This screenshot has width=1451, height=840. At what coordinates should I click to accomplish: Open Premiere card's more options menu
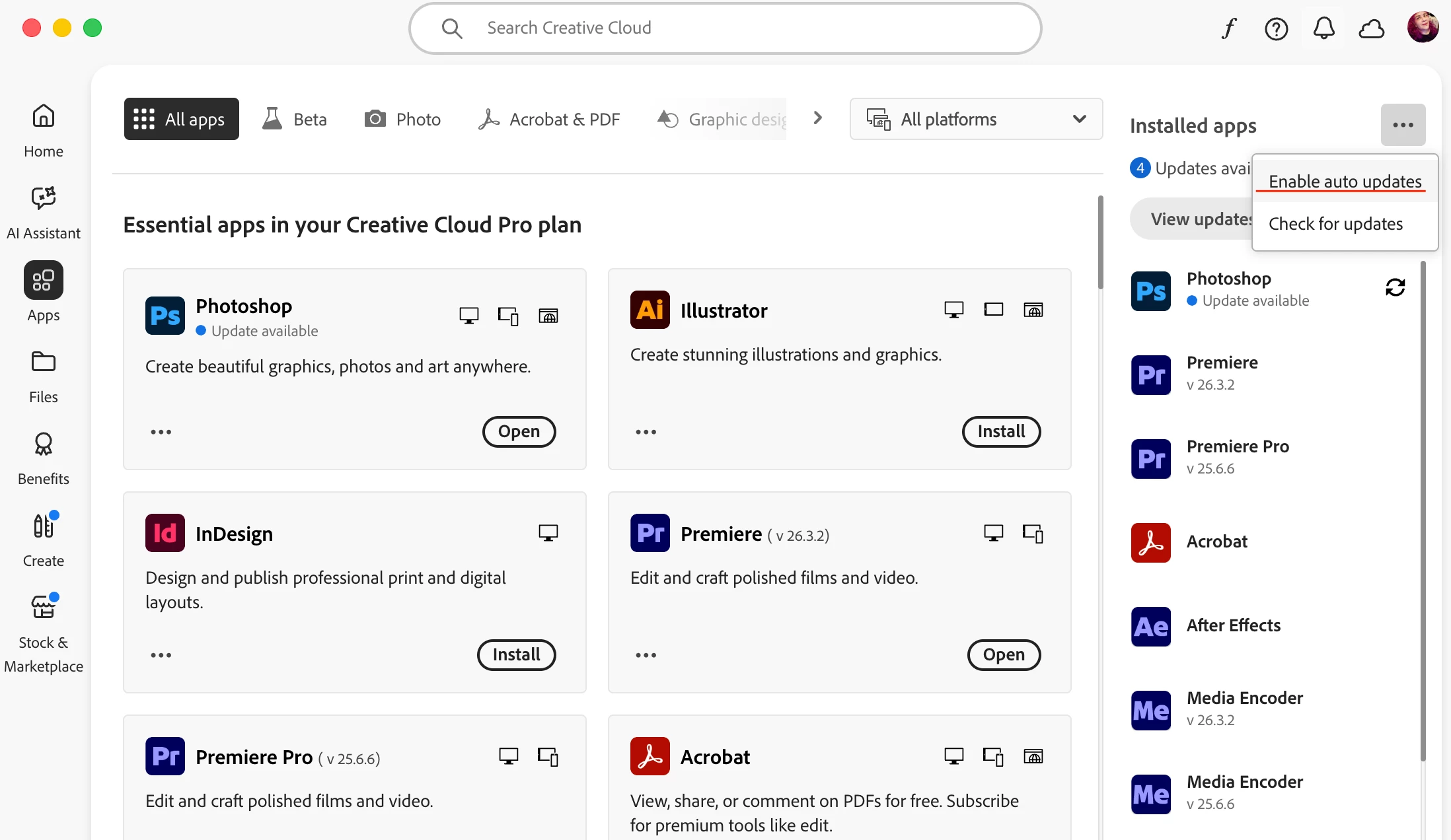[x=646, y=655]
